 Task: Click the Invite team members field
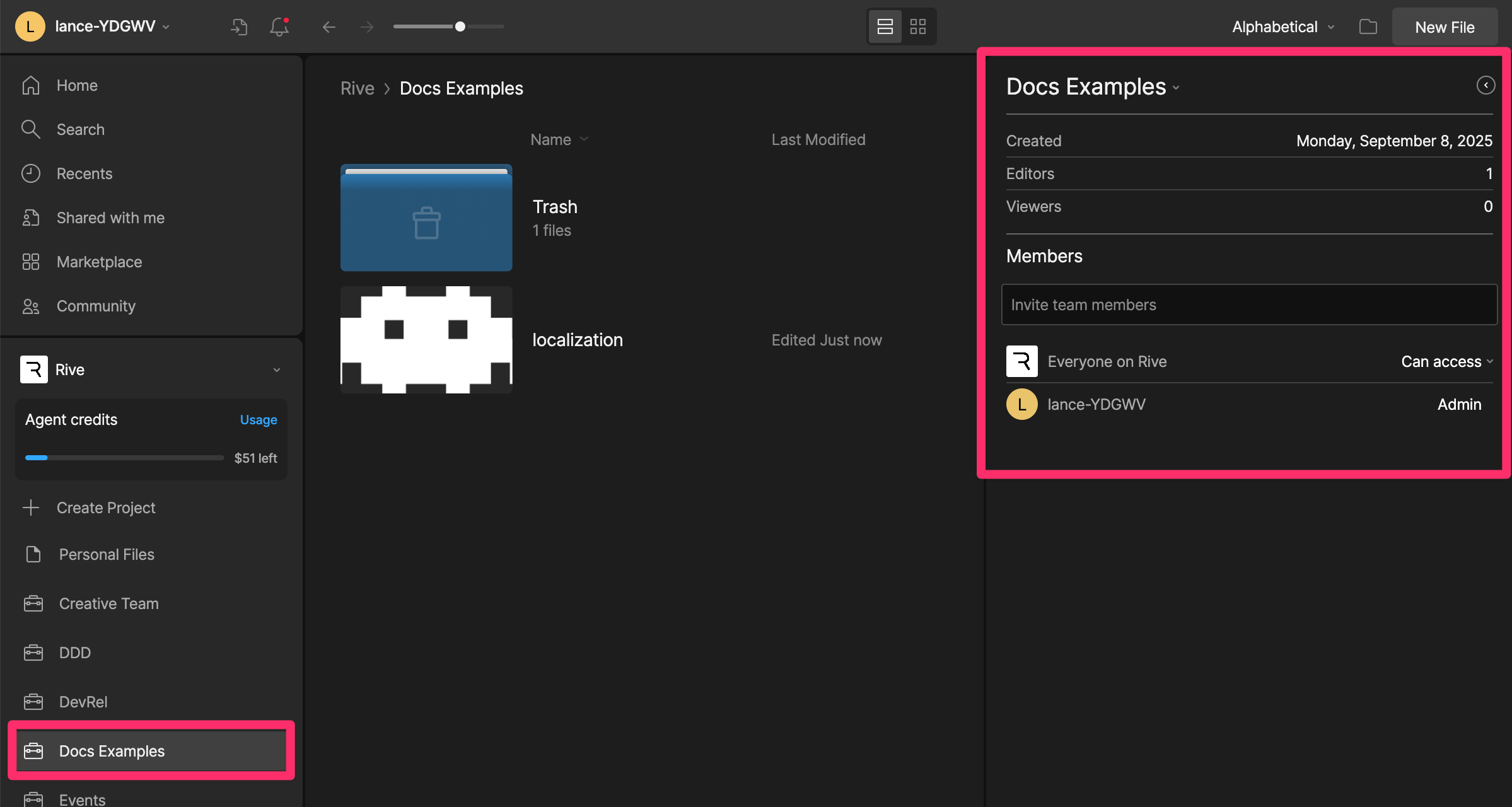coord(1248,305)
